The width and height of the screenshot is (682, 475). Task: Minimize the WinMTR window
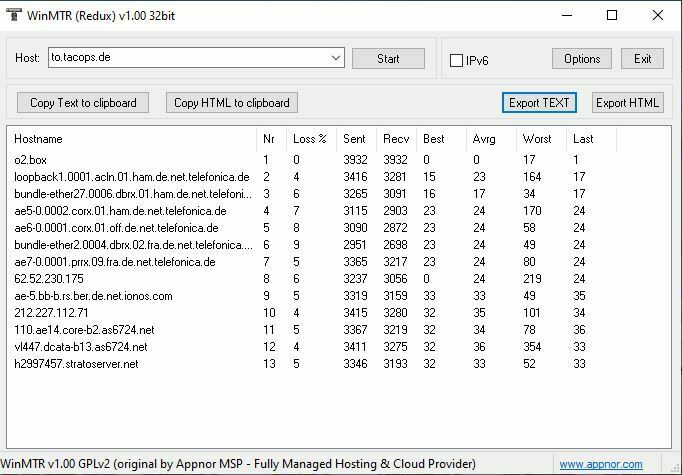567,15
